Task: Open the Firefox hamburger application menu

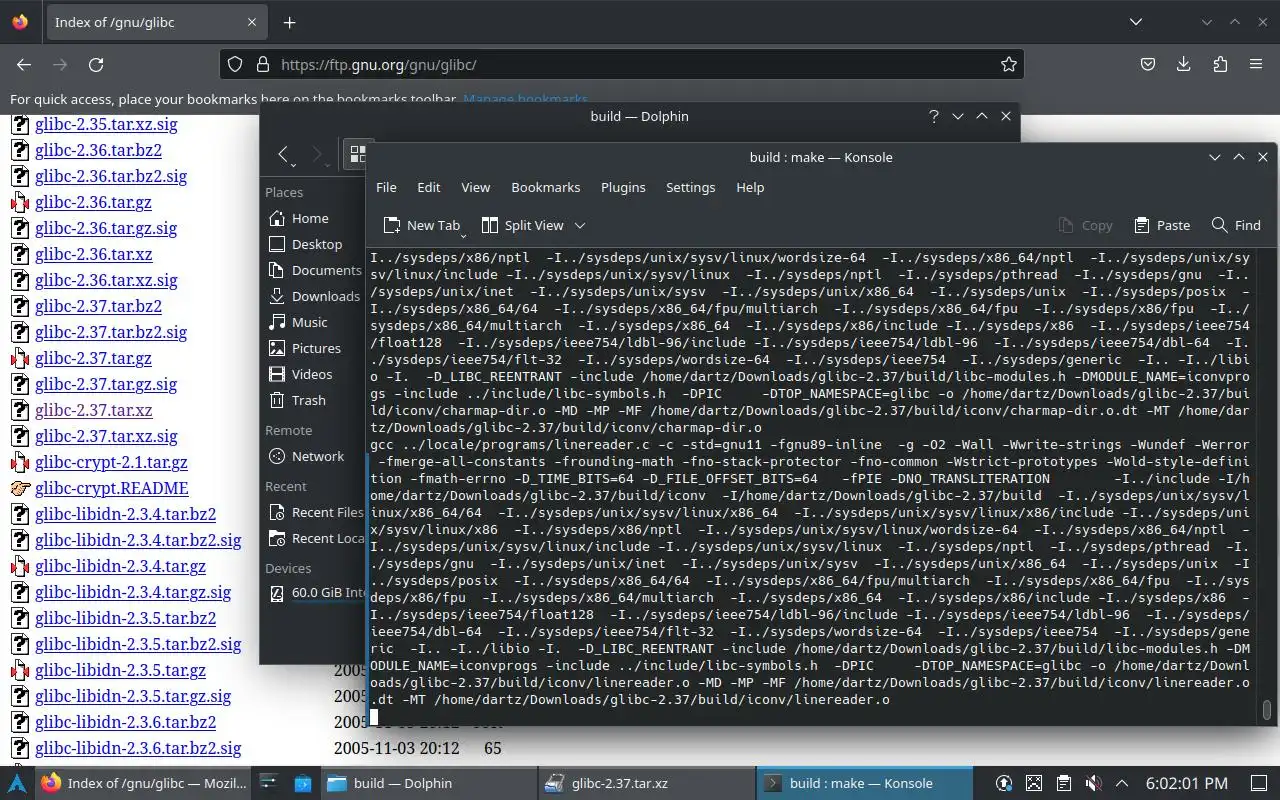Action: coord(1256,64)
